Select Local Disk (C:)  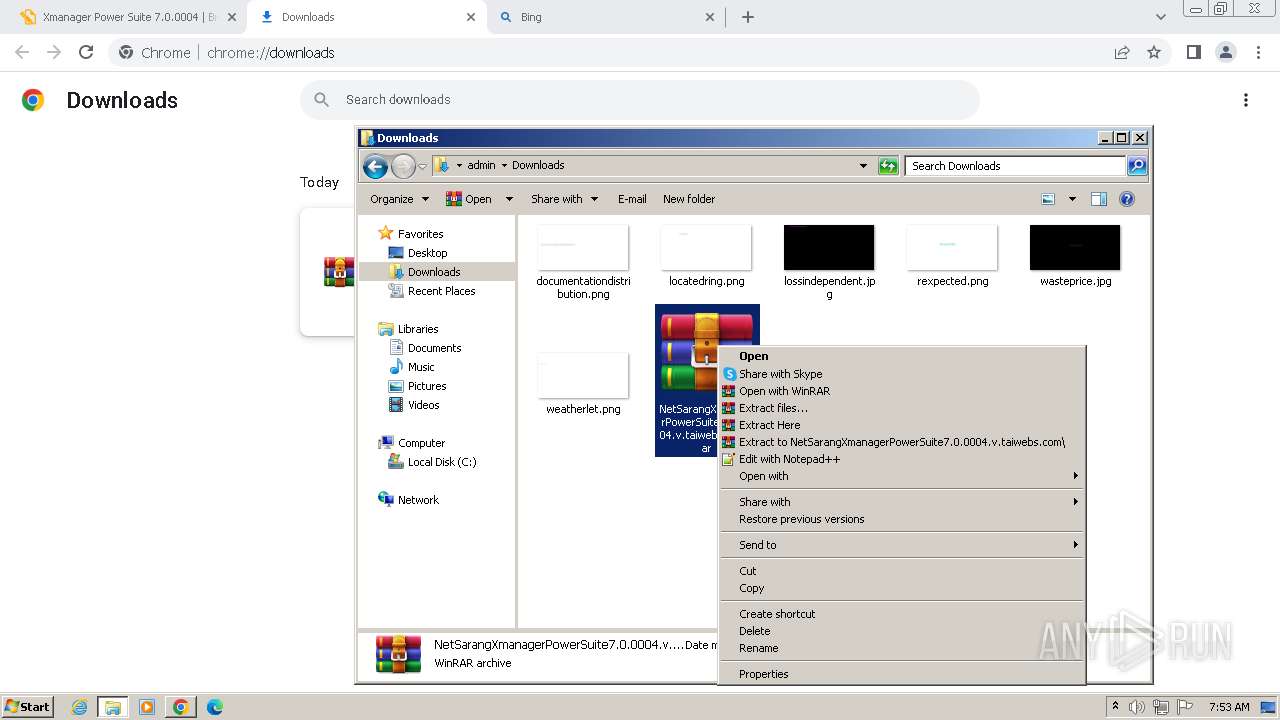pos(442,462)
